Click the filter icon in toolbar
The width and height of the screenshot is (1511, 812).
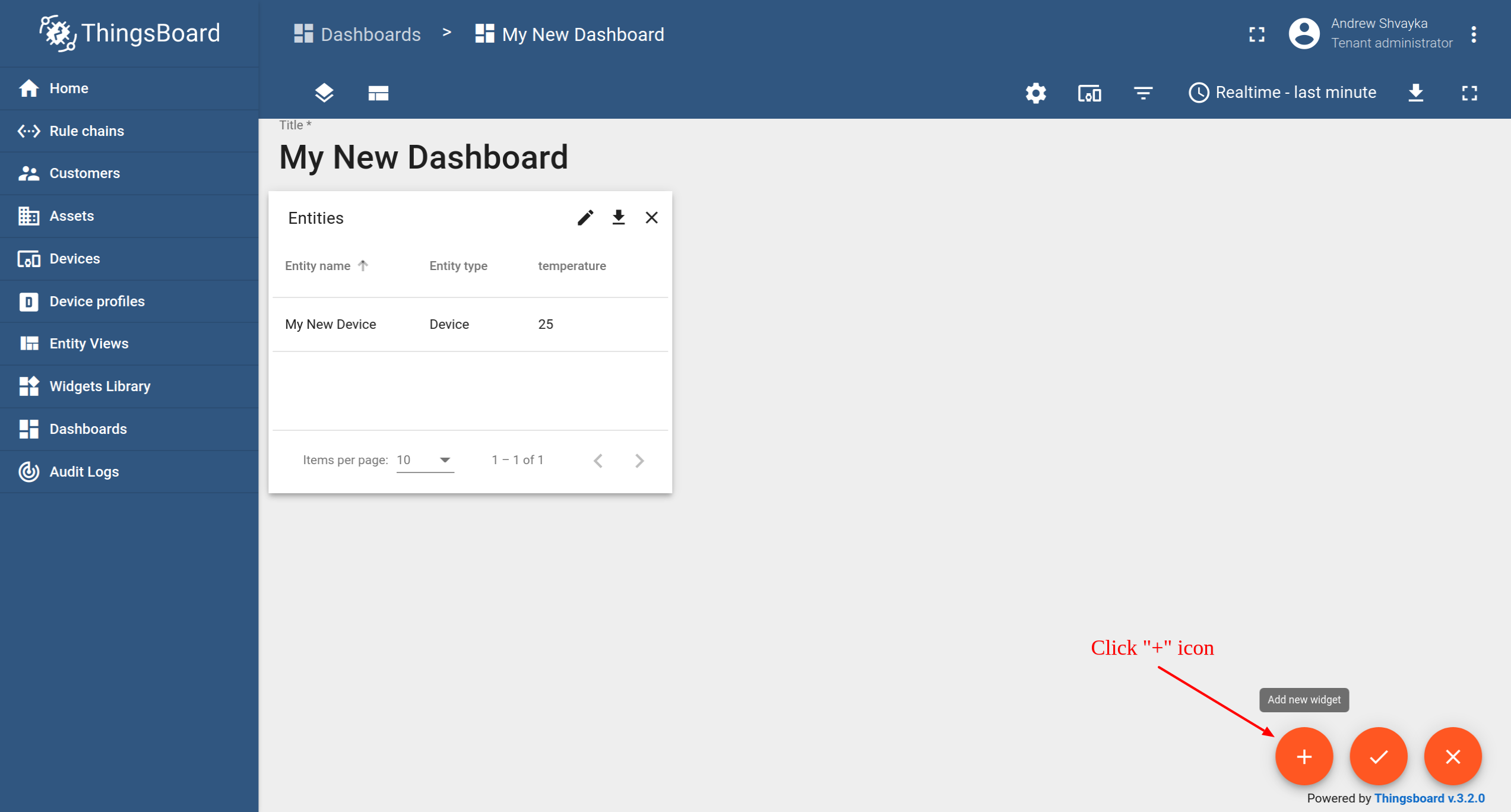tap(1143, 92)
